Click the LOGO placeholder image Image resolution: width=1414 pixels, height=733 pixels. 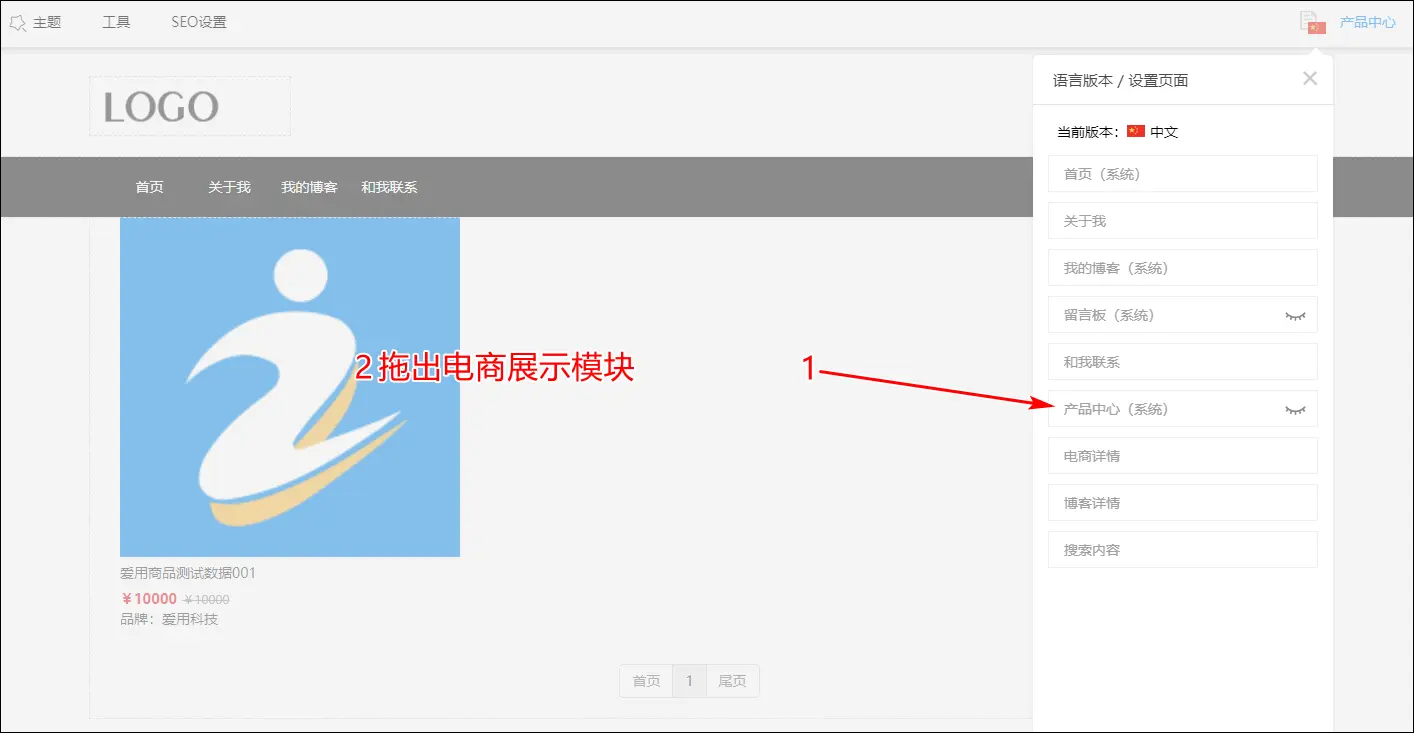click(x=189, y=106)
